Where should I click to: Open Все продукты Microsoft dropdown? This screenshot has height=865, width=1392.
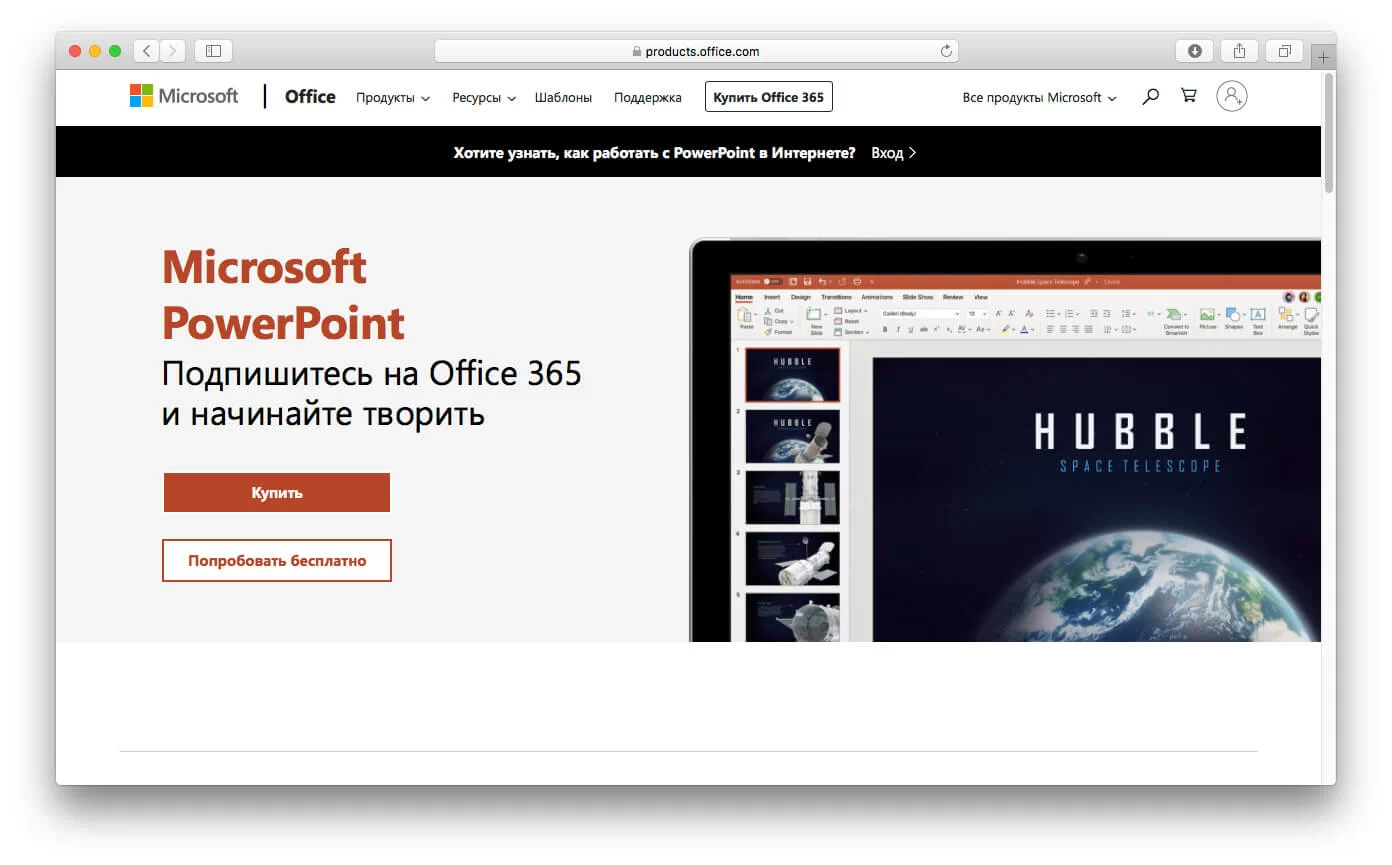pyautogui.click(x=1040, y=97)
